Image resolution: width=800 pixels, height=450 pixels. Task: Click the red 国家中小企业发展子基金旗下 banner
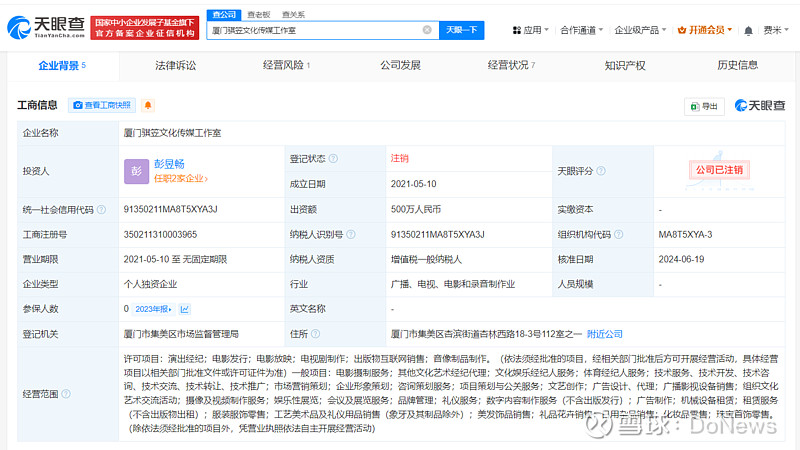tap(145, 28)
